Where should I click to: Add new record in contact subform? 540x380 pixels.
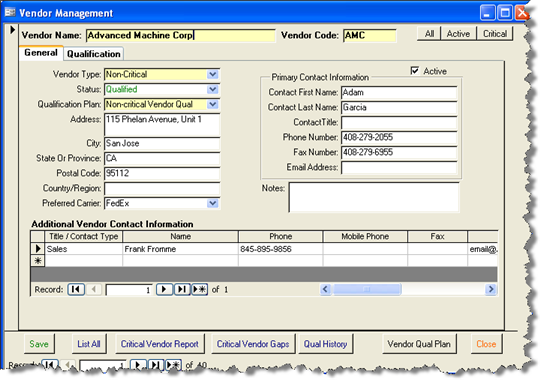click(x=199, y=289)
